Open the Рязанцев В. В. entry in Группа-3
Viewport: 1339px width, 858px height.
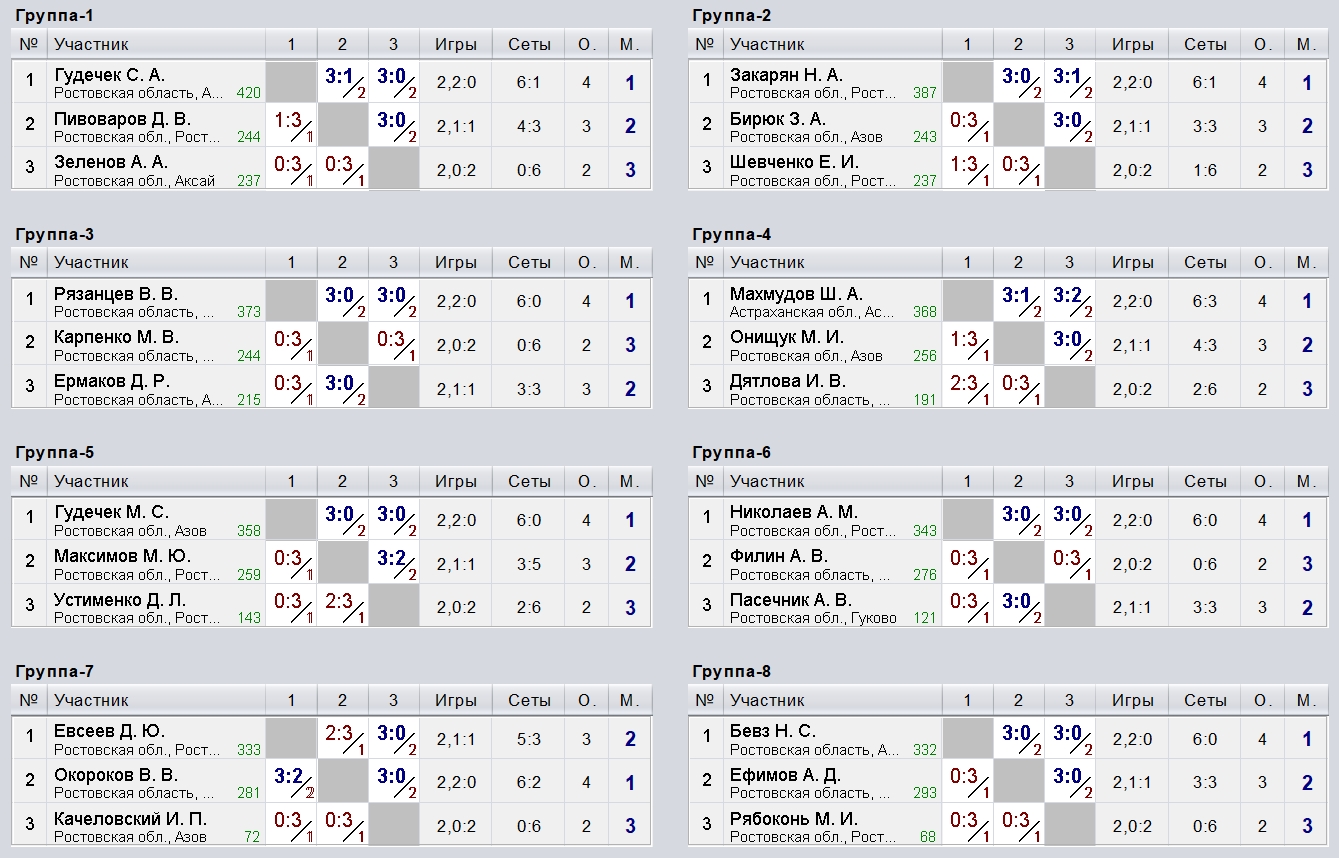point(116,294)
